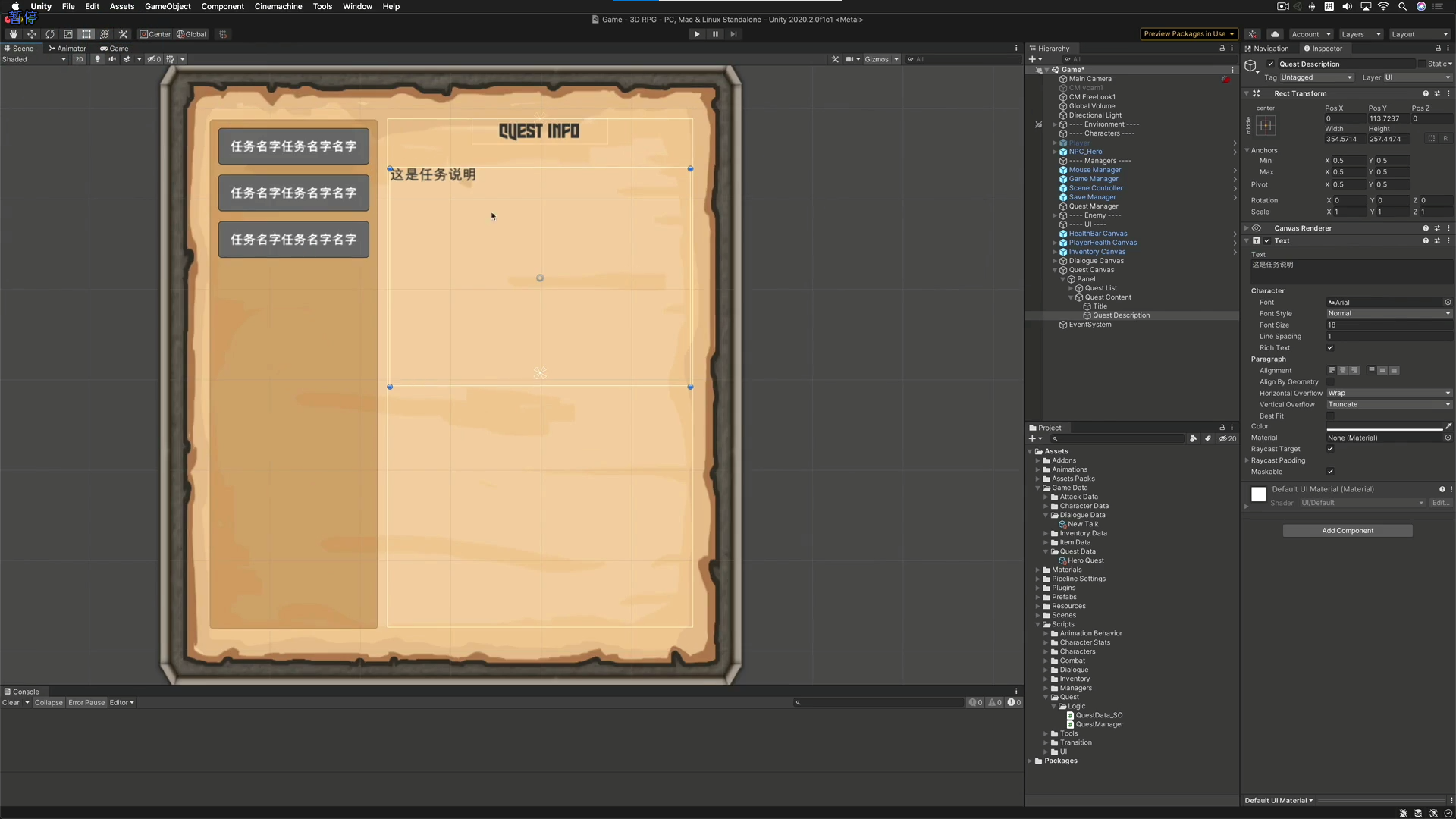Click the Add Component button
This screenshot has width=1456, height=819.
[1347, 531]
